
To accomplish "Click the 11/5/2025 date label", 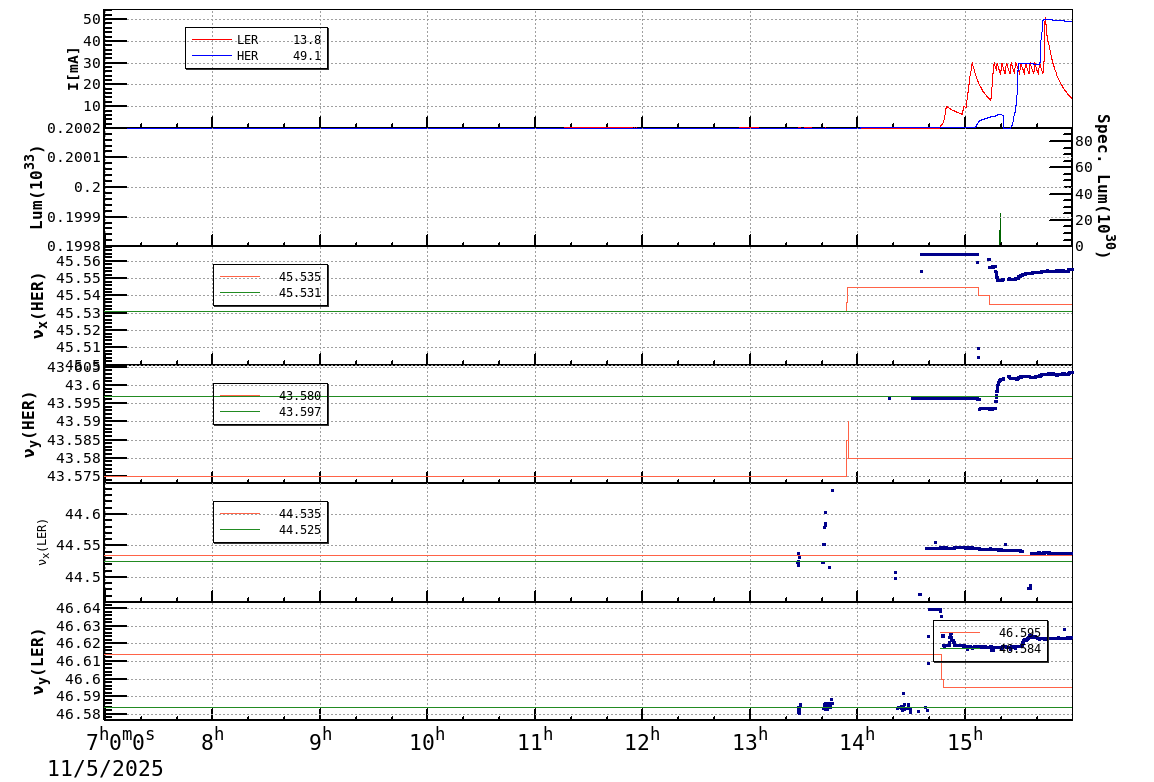I will tap(105, 768).
